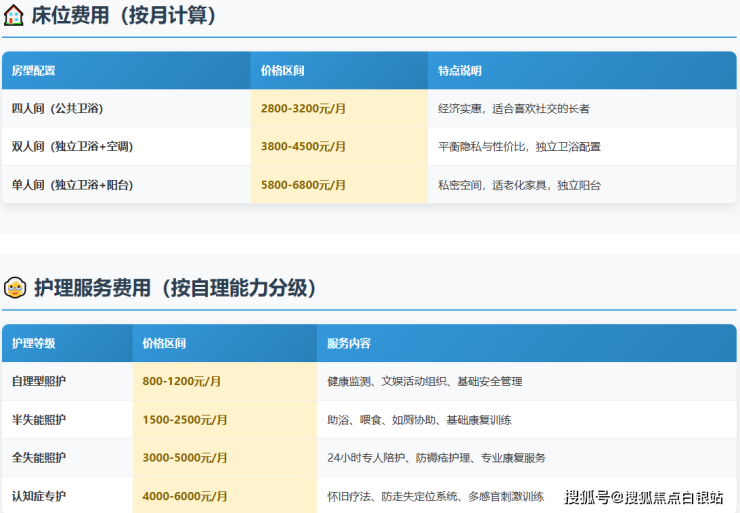The height and width of the screenshot is (513, 740).
Task: Click the 护理服务费用（按自理能力分级）heading
Action: [x=175, y=288]
